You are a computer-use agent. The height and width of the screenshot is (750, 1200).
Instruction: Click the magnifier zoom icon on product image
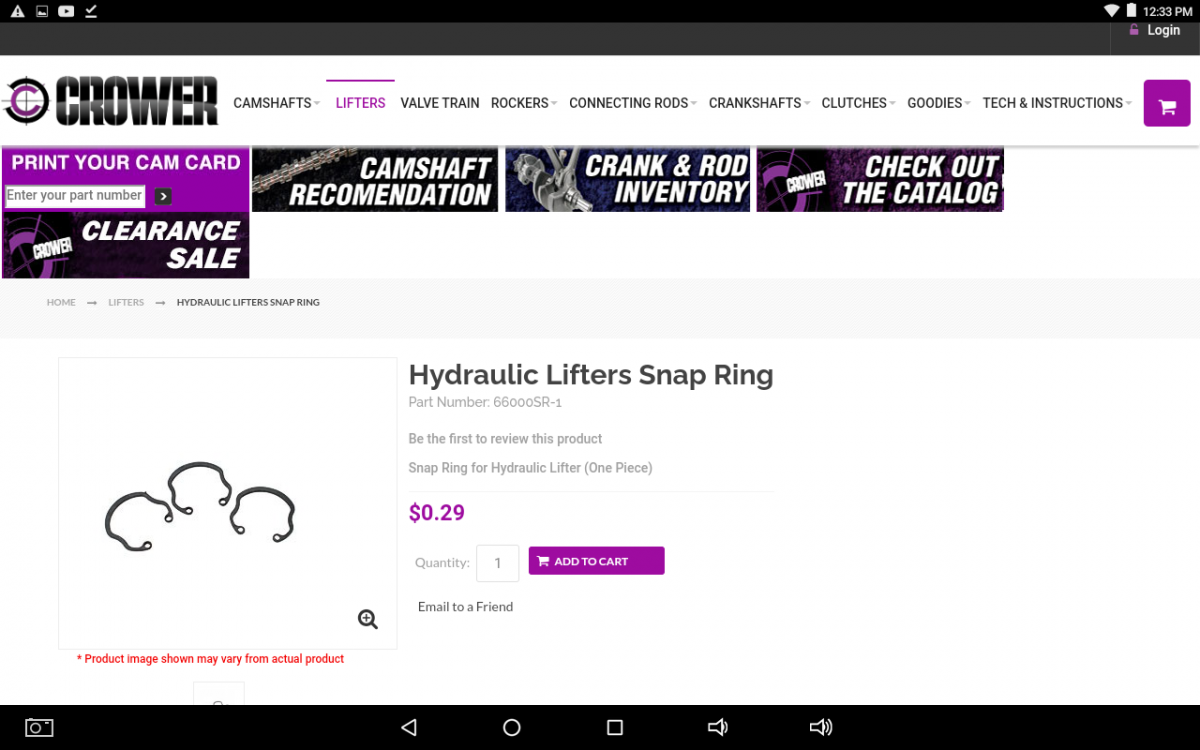(368, 619)
